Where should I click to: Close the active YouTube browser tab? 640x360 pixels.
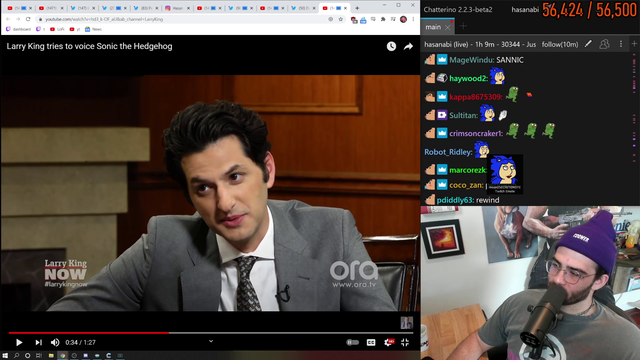[345, 8]
